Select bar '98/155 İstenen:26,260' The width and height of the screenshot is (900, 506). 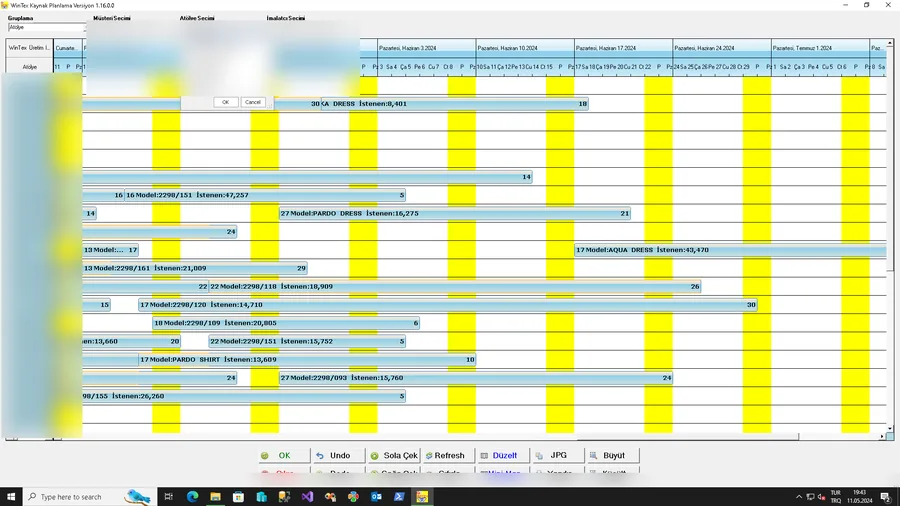(244, 397)
